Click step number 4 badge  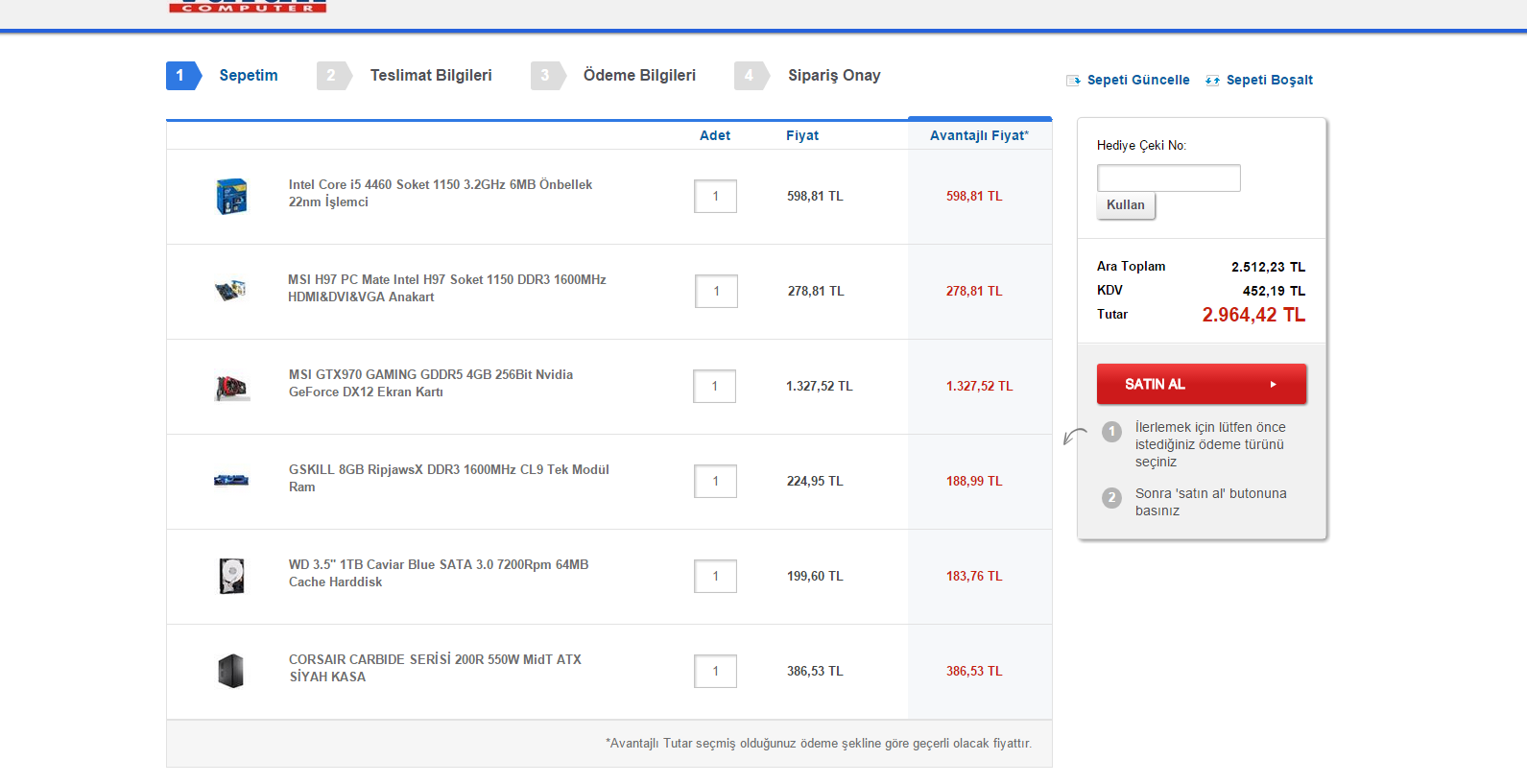pos(752,76)
